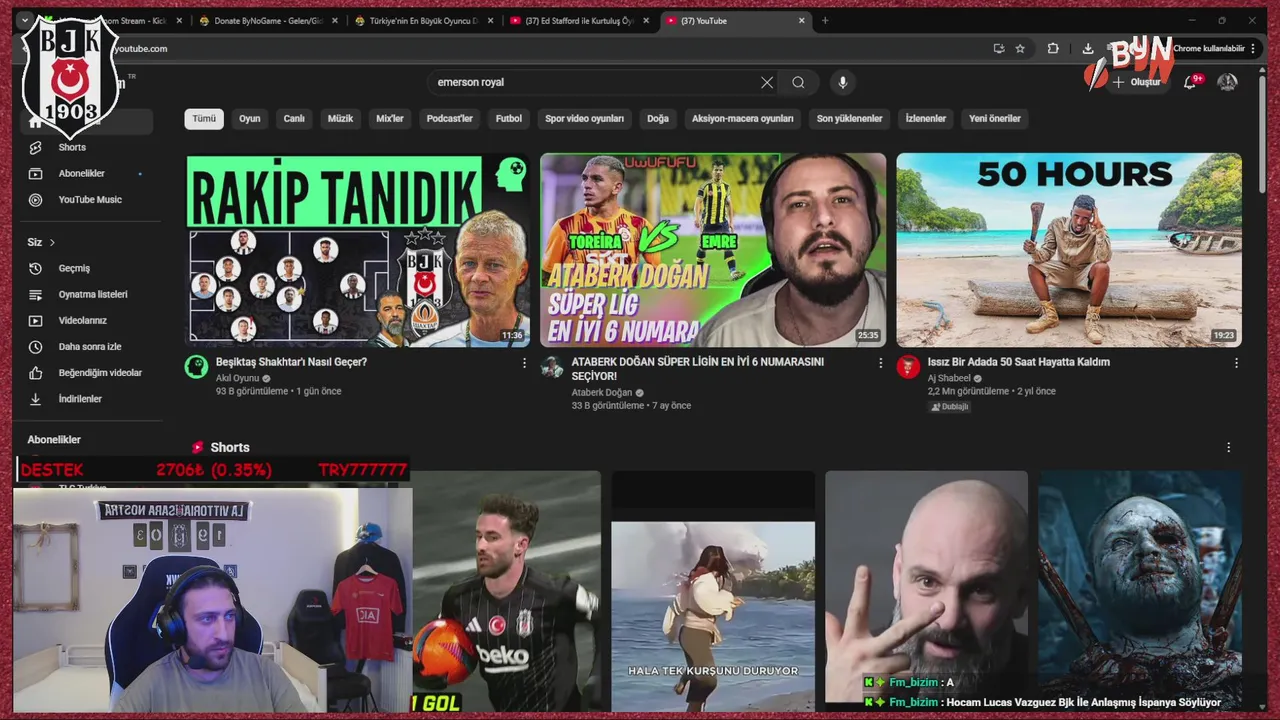Click the magnifier search button
The image size is (1280, 720).
[798, 82]
